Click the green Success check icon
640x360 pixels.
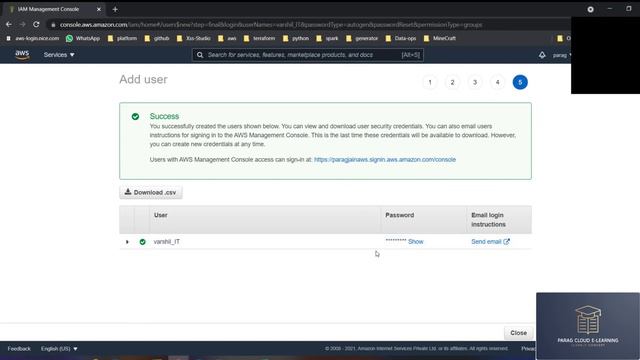(136, 117)
